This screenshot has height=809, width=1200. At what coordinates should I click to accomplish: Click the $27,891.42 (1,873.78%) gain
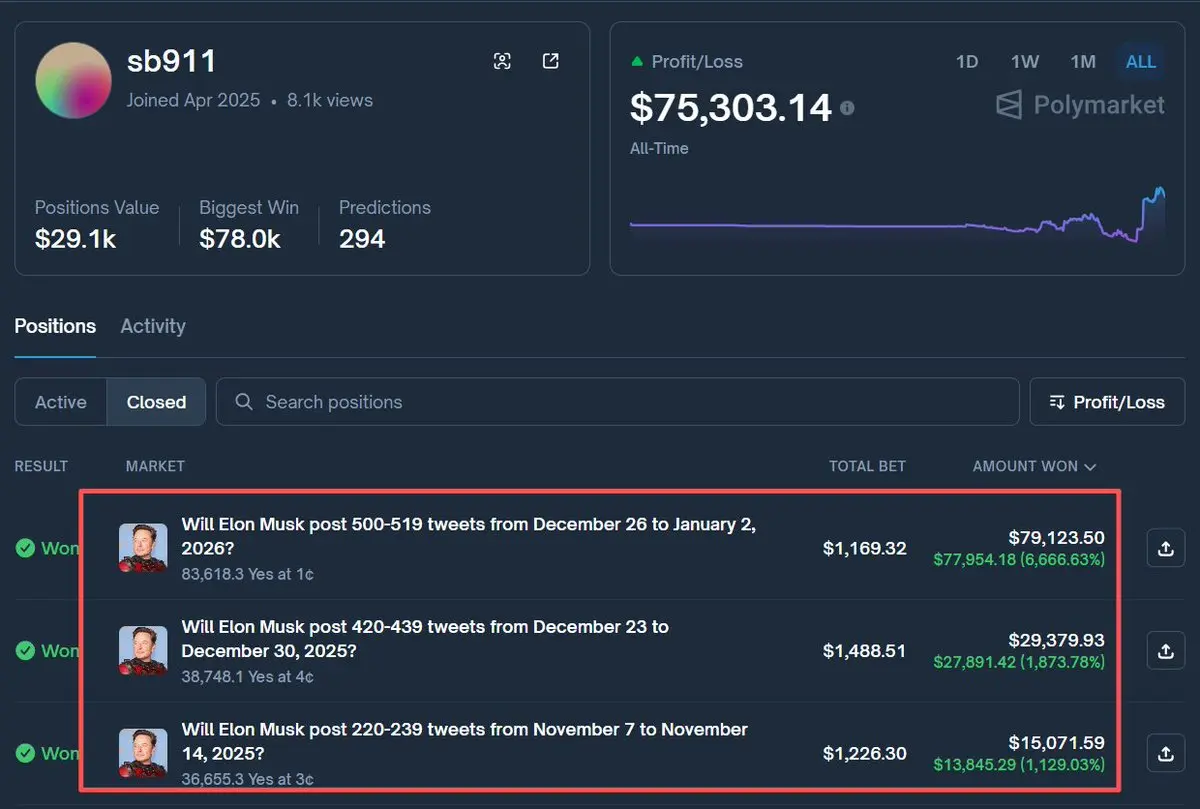[x=1019, y=662]
